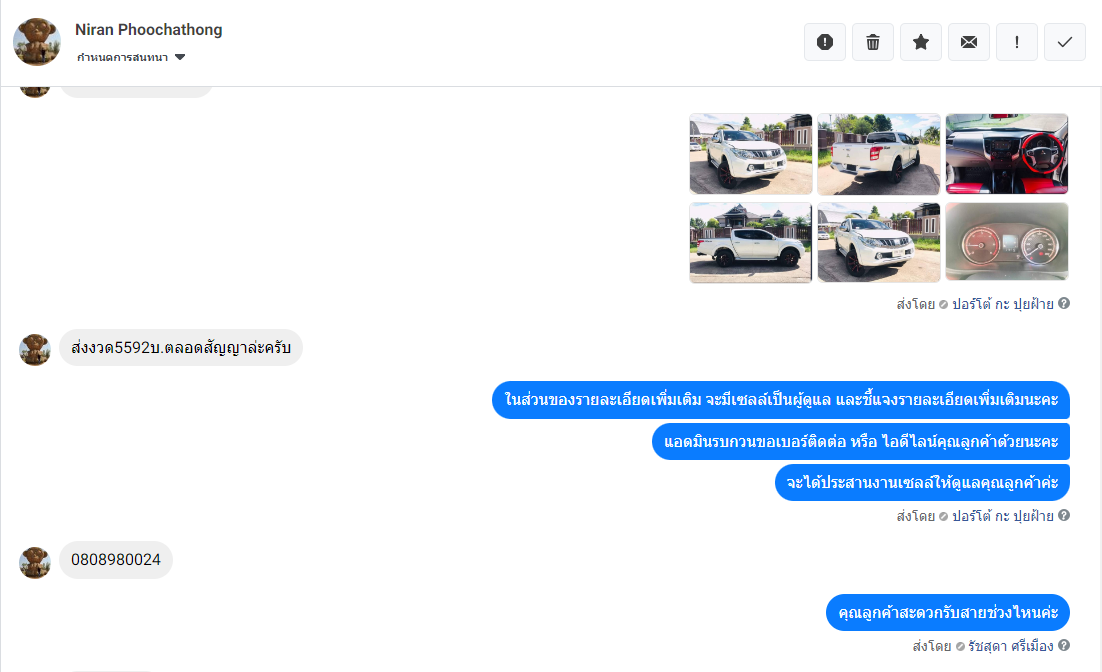Mark conversation as unread via envelope icon

(968, 42)
